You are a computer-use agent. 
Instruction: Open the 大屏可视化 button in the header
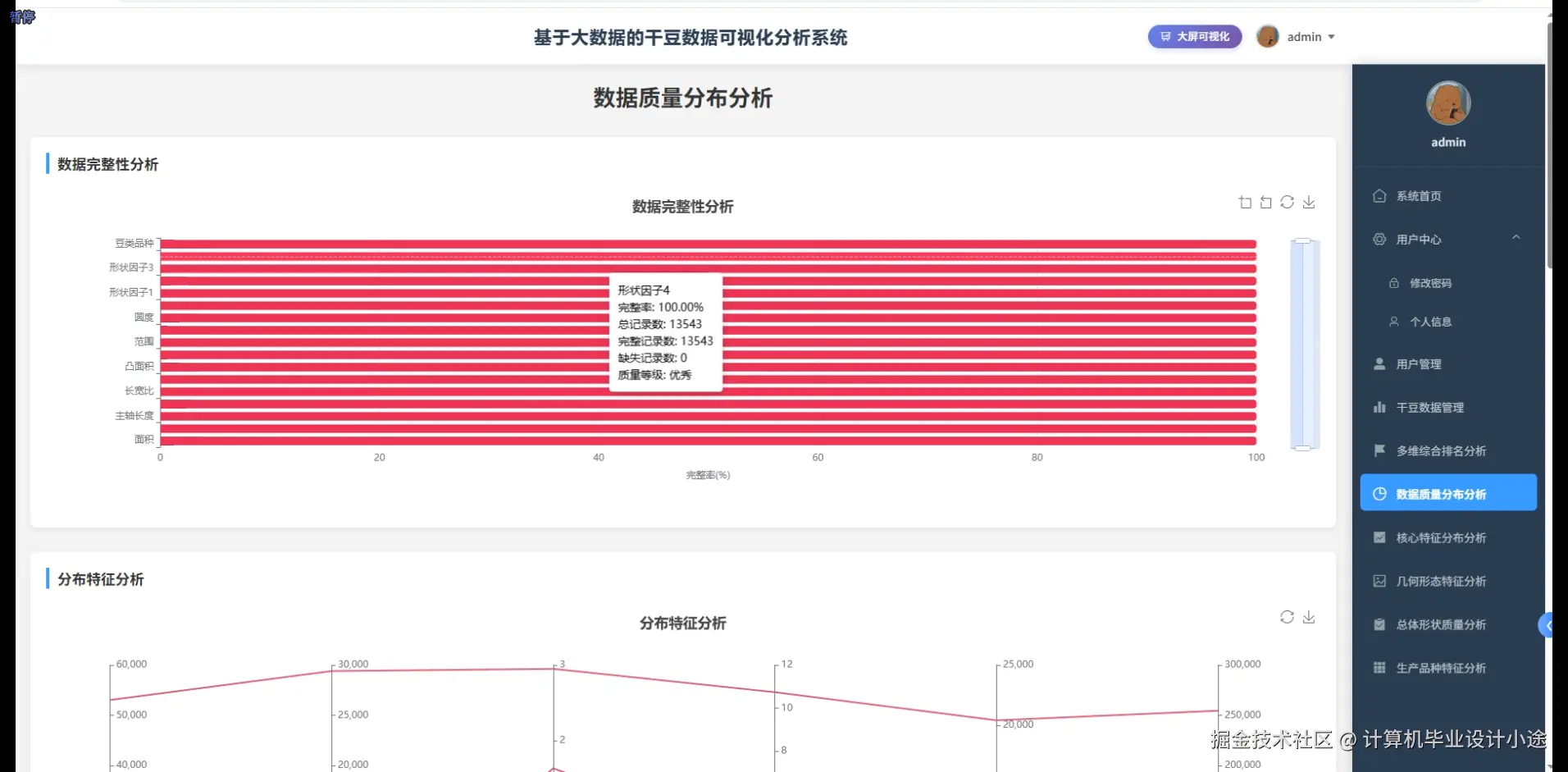[1194, 36]
